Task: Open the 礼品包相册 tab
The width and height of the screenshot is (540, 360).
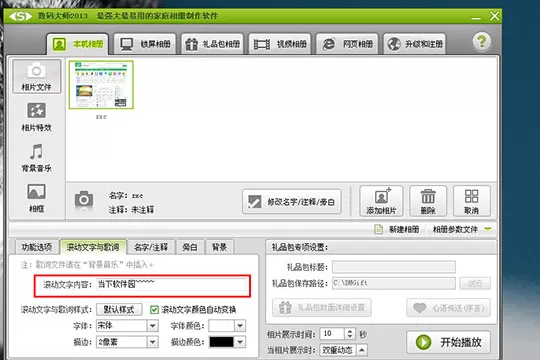Action: pyautogui.click(x=212, y=44)
